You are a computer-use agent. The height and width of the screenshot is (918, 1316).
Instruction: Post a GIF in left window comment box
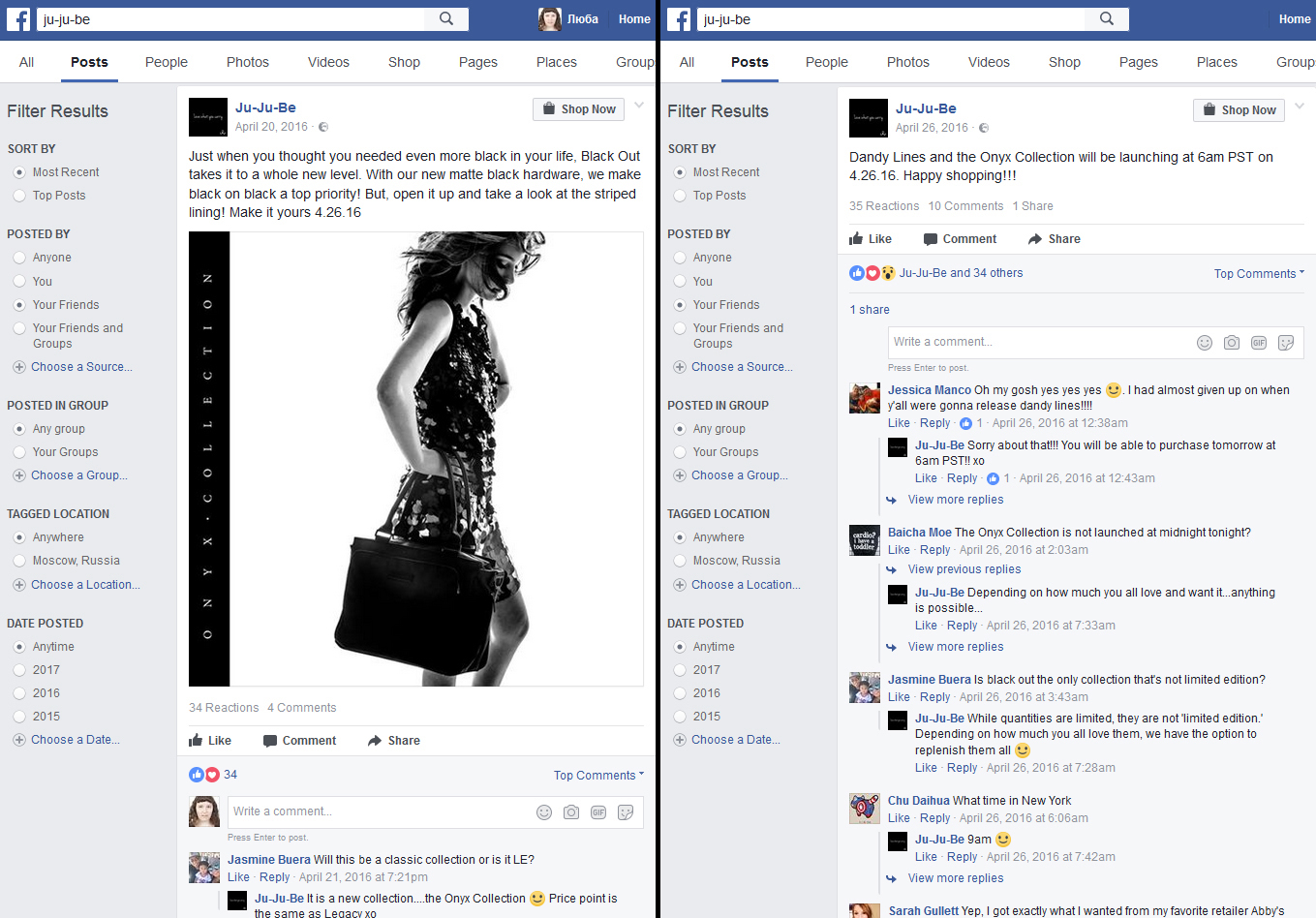tap(598, 812)
